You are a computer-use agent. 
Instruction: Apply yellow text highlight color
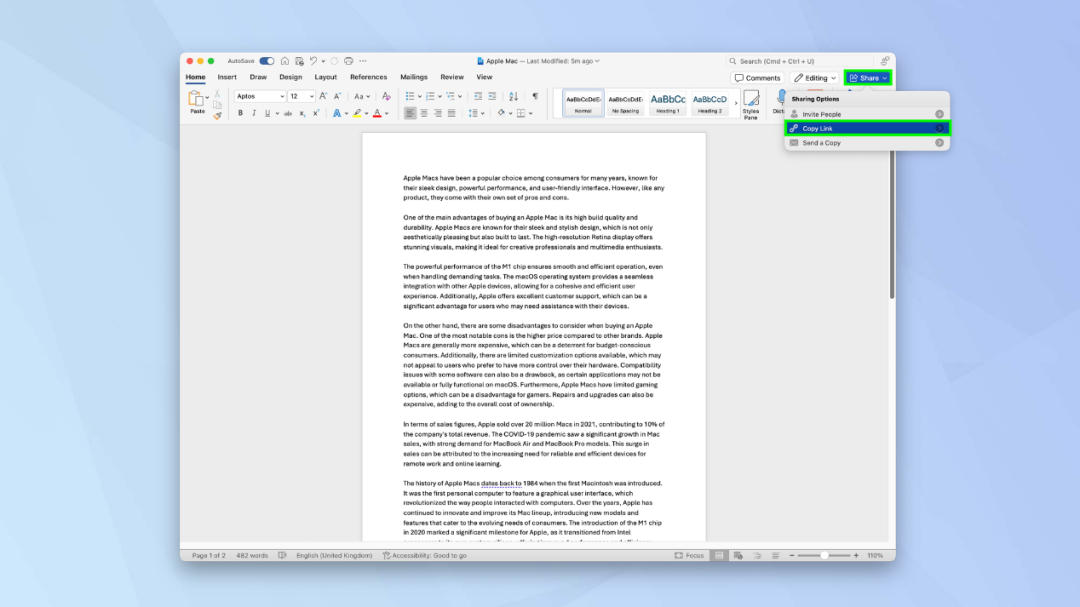[357, 114]
